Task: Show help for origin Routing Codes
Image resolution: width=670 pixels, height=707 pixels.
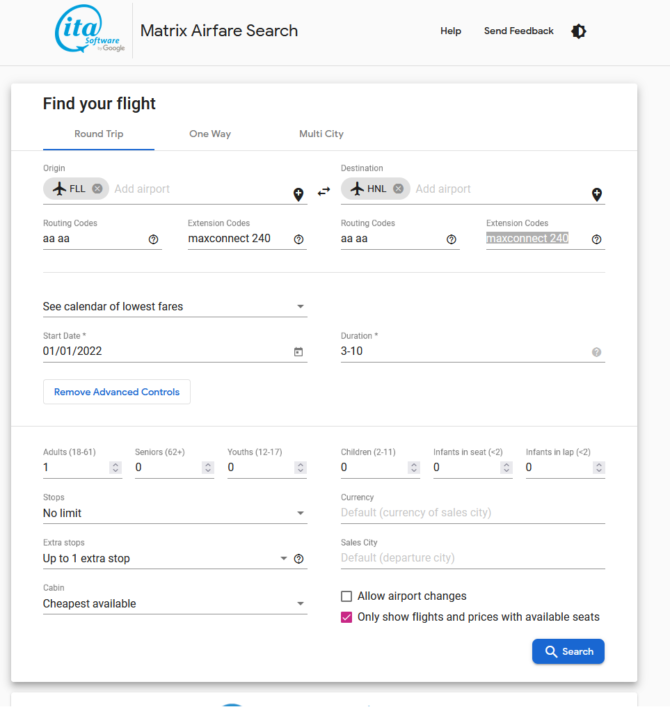Action: (153, 239)
